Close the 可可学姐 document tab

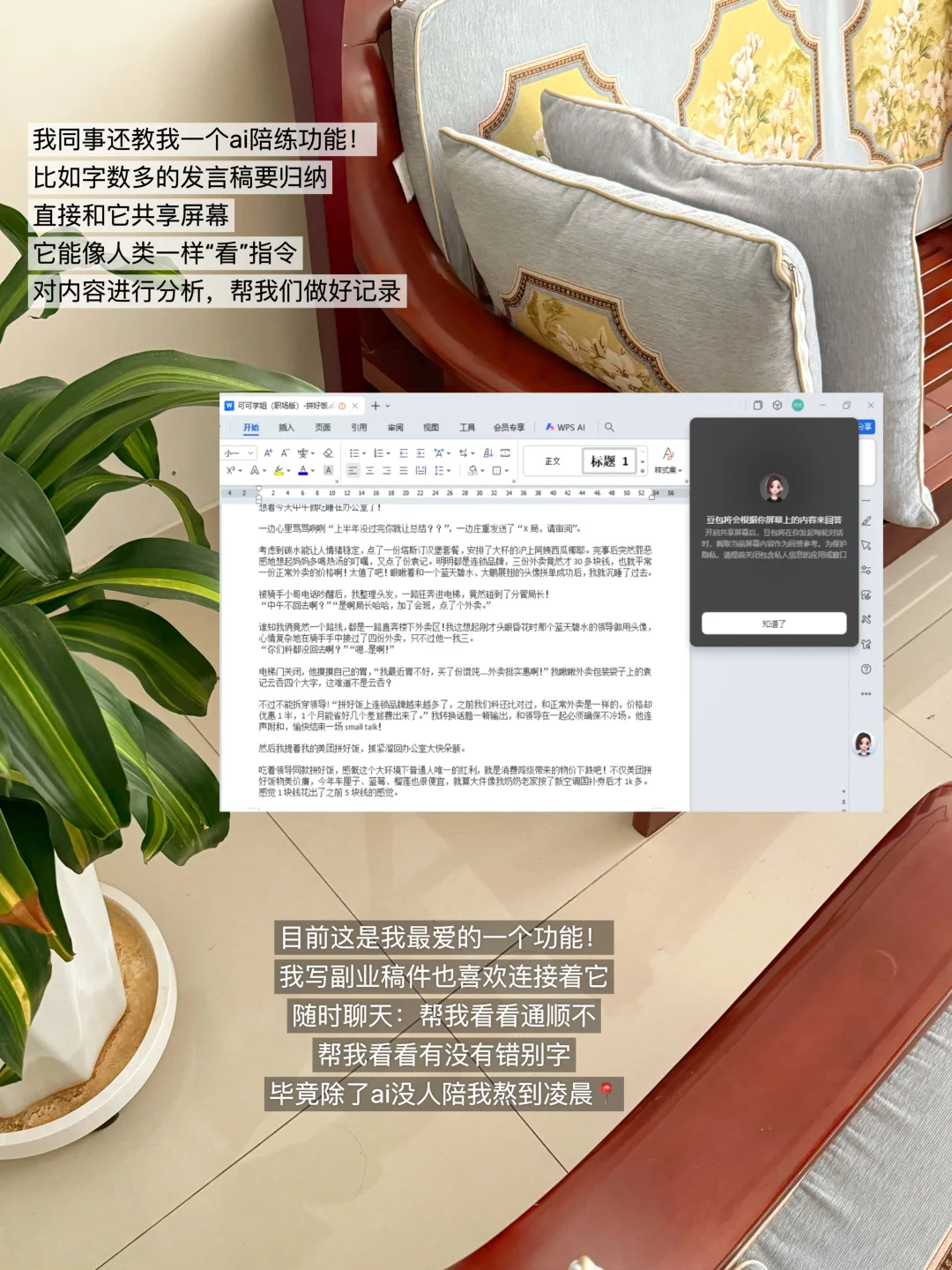tap(355, 406)
